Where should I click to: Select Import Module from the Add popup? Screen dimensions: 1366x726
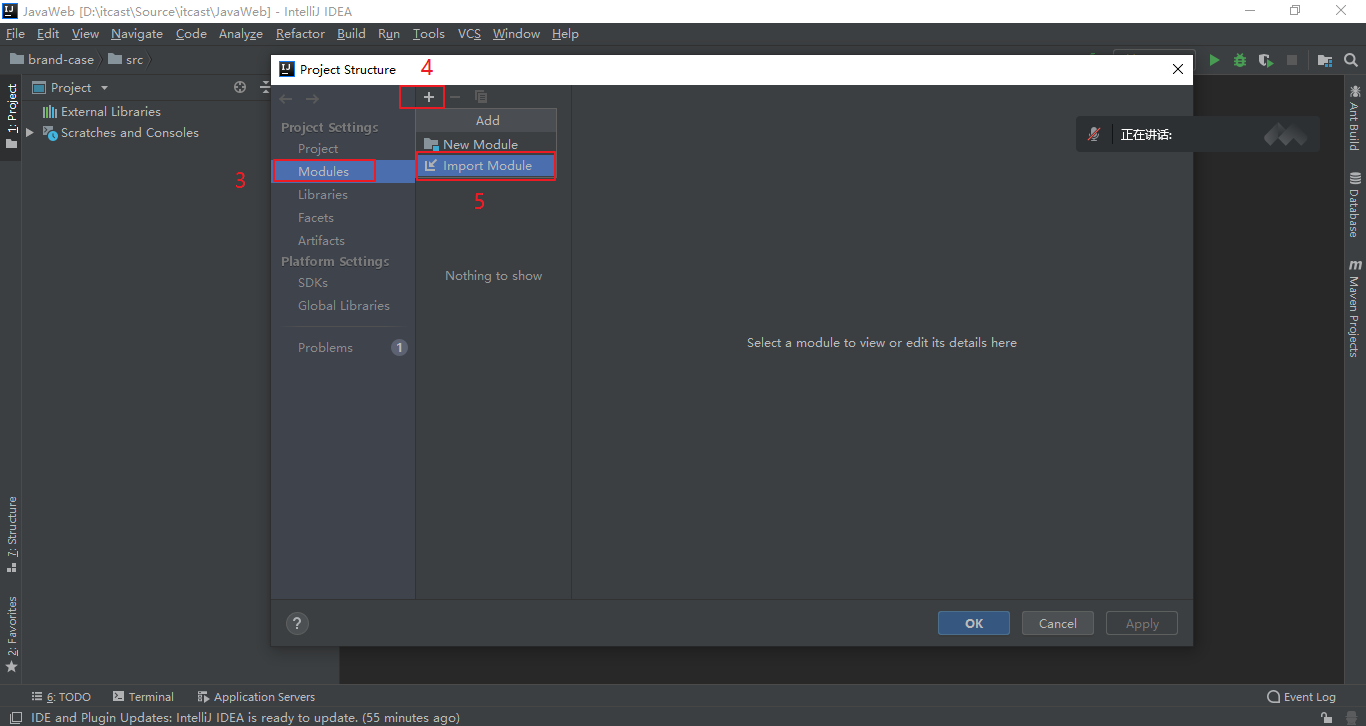tap(487, 166)
